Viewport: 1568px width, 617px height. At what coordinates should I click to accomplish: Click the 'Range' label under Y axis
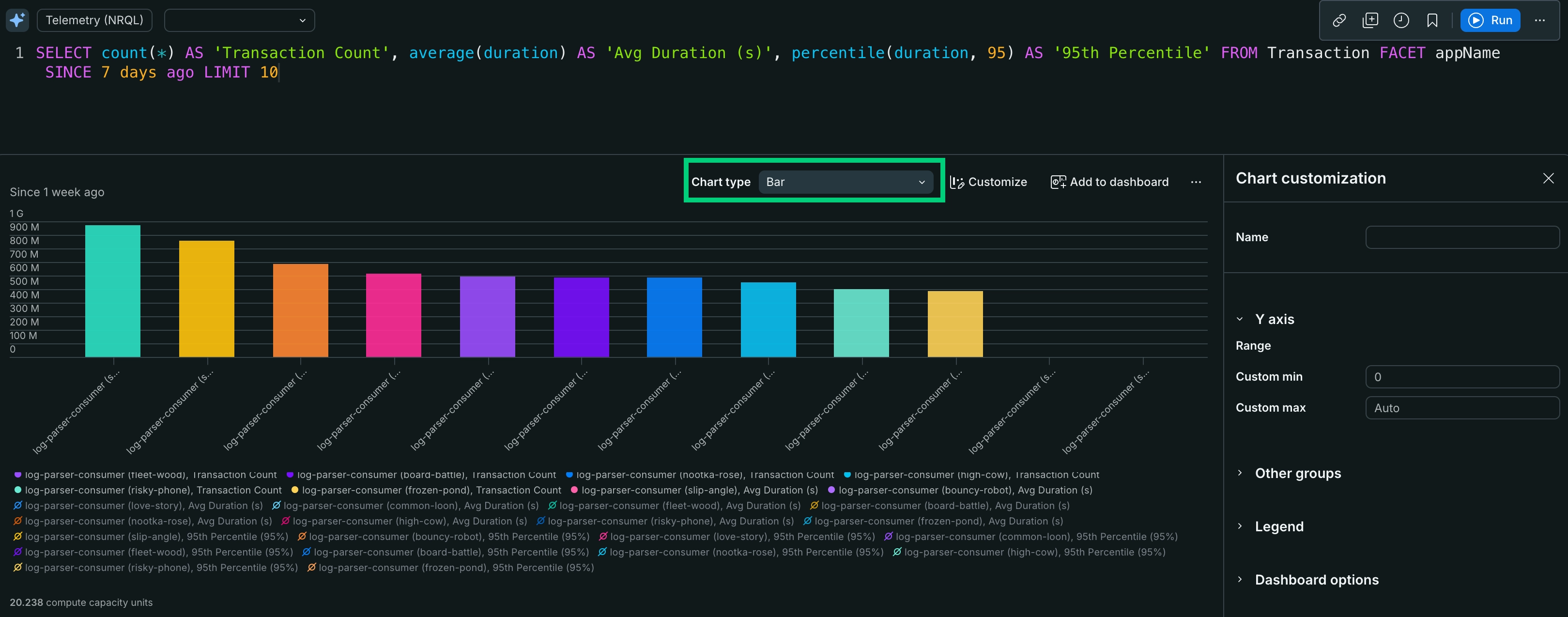(x=1253, y=346)
